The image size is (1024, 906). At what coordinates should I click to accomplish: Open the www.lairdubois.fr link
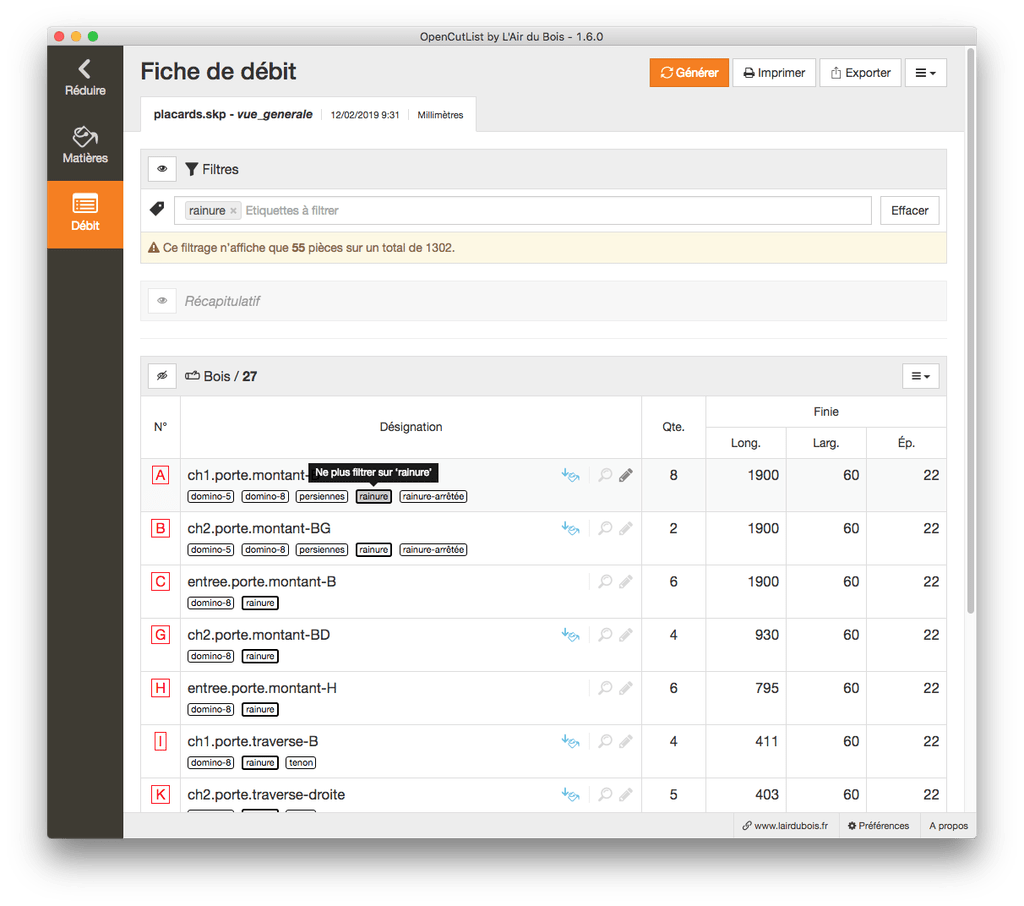click(785, 826)
